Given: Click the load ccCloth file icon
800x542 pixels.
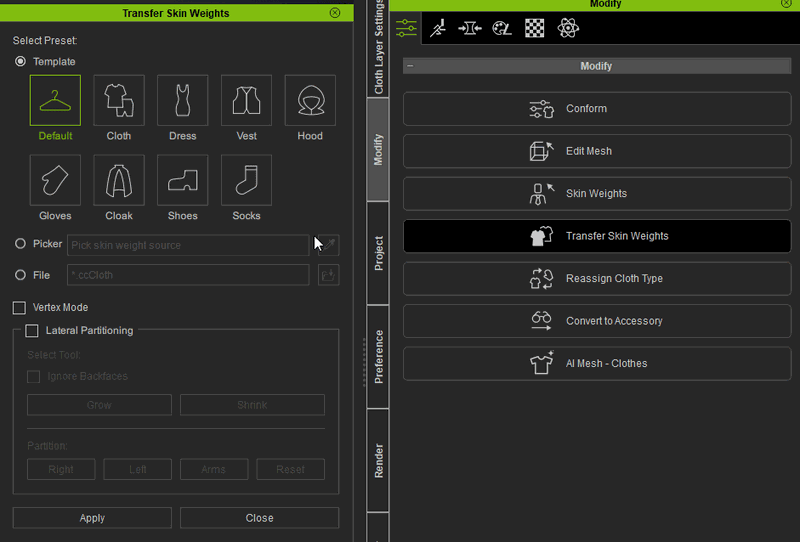Looking at the screenshot, I should (329, 275).
